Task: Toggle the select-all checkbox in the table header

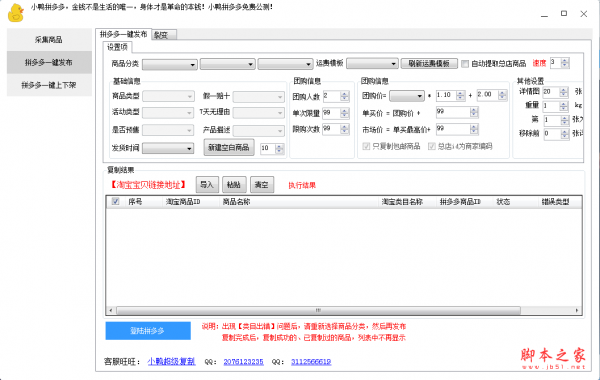Action: tap(115, 202)
